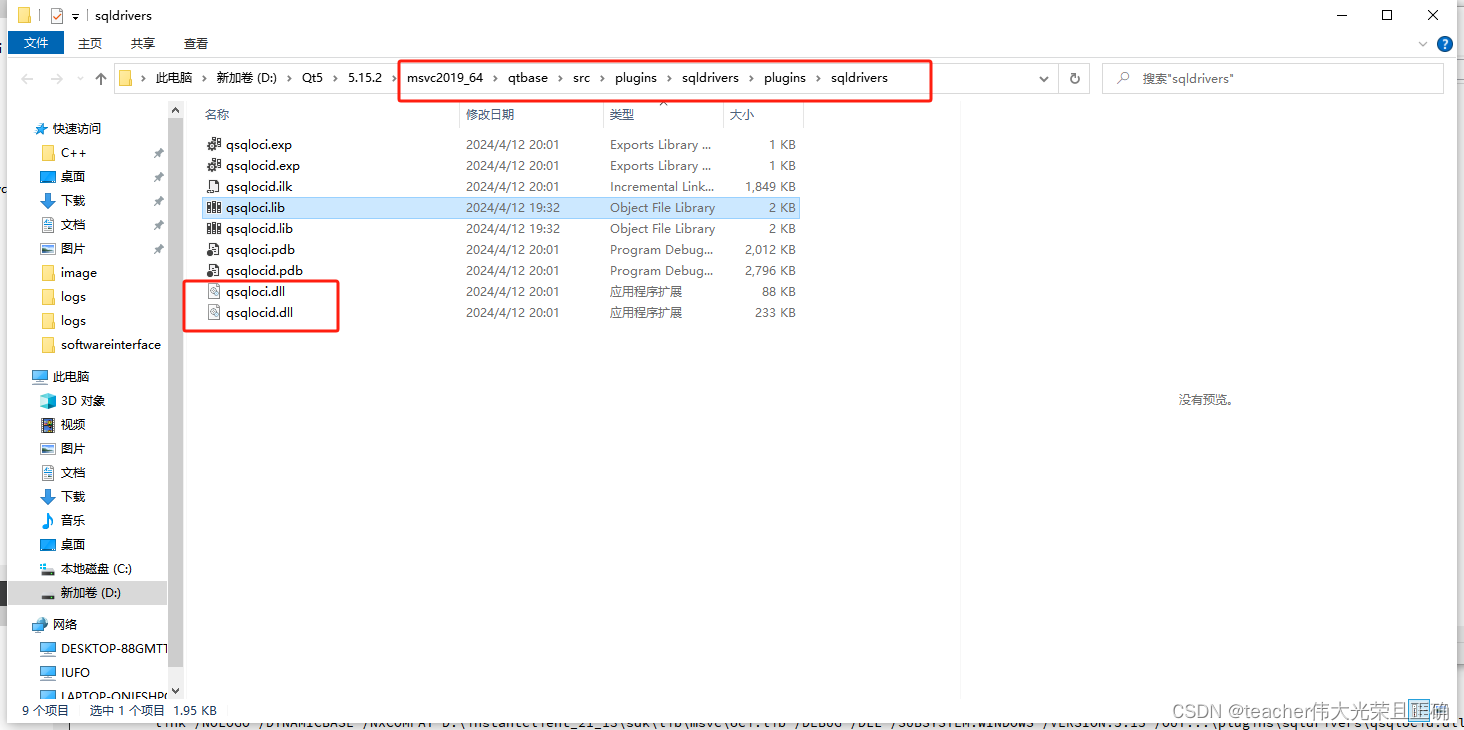Image resolution: width=1464 pixels, height=730 pixels.
Task: Click the 下载 item under 此电脑
Action: tap(73, 496)
